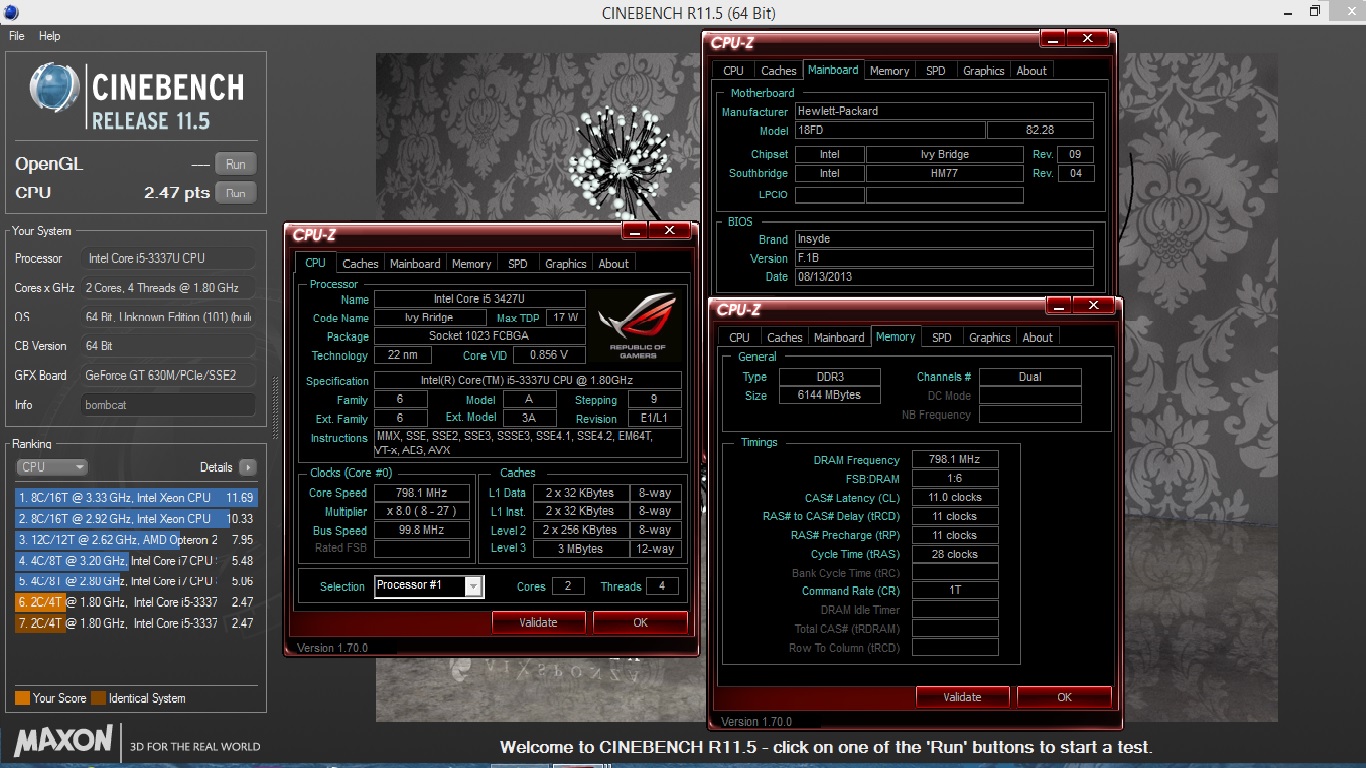Select ranking row 5 Intel Core i7 2.80 GHz
The width and height of the screenshot is (1366, 768).
coord(137,581)
